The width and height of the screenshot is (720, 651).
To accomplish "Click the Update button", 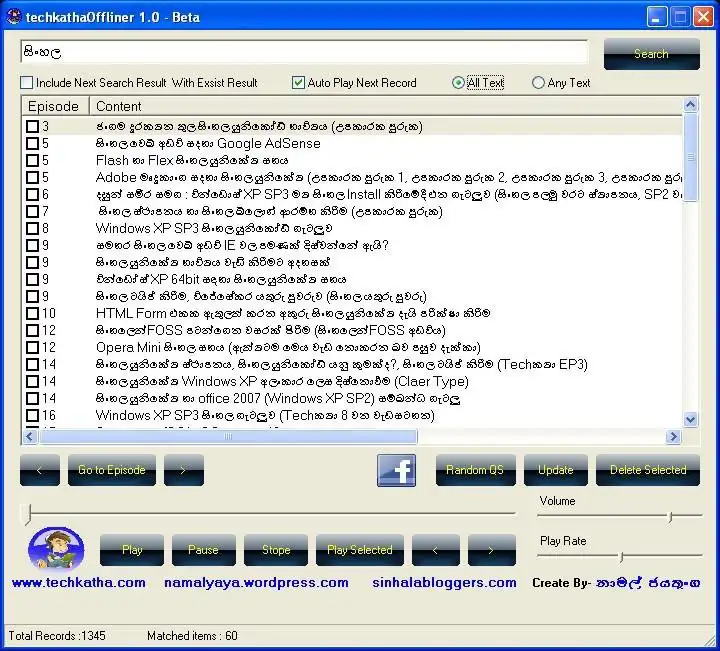I will [x=556, y=470].
